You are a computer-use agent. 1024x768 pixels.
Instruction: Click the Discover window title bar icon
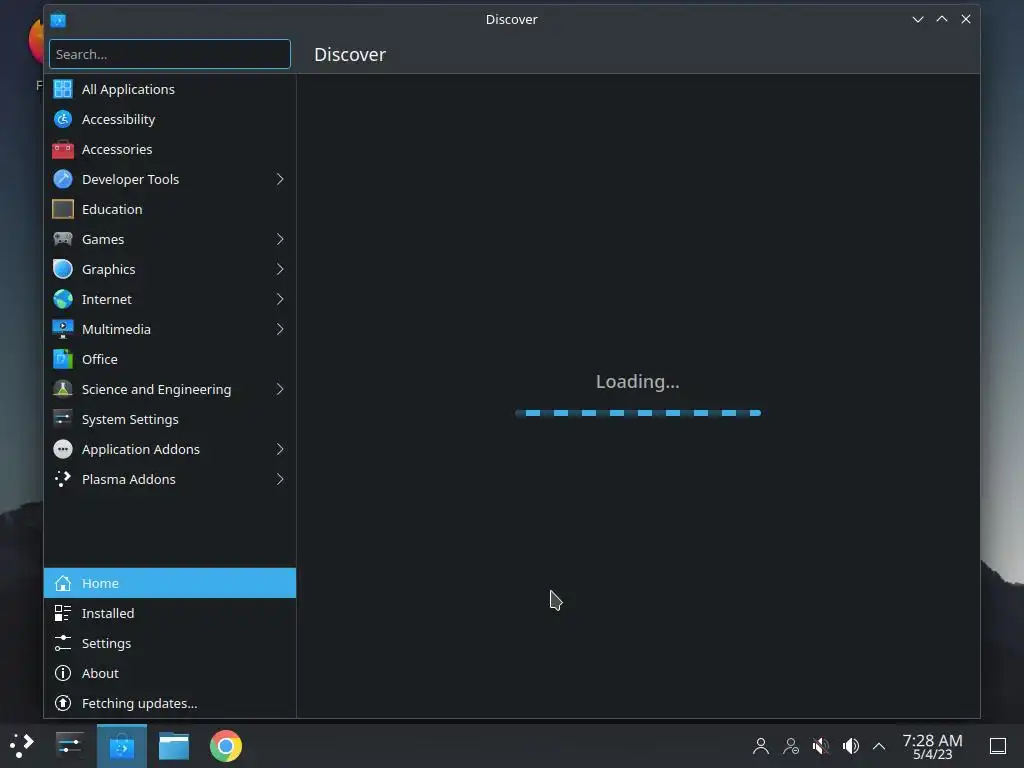[x=58, y=20]
